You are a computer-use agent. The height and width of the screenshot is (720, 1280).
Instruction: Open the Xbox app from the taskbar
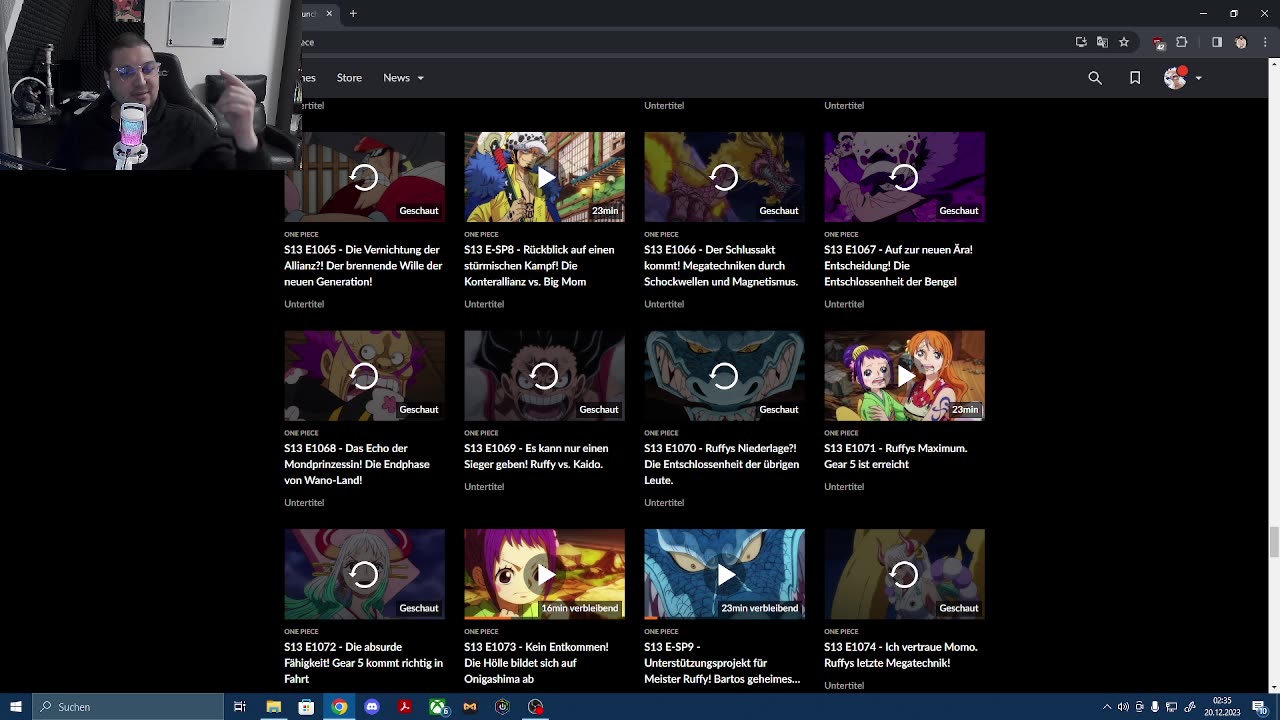point(438,707)
